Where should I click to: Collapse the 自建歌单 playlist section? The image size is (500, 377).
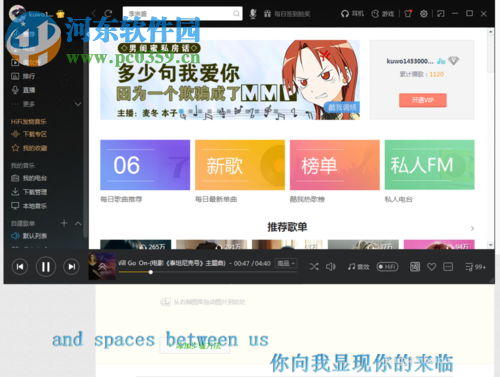(78, 223)
